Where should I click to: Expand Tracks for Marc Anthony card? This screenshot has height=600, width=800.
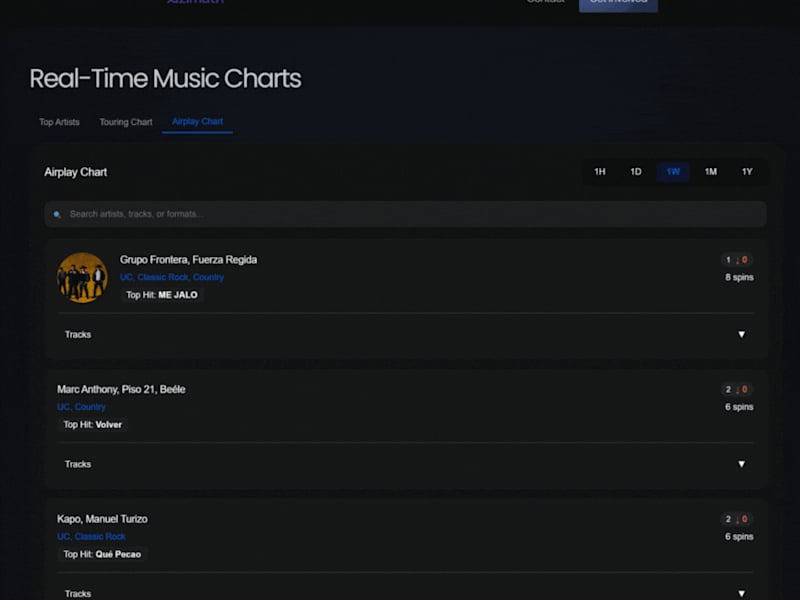(405, 464)
